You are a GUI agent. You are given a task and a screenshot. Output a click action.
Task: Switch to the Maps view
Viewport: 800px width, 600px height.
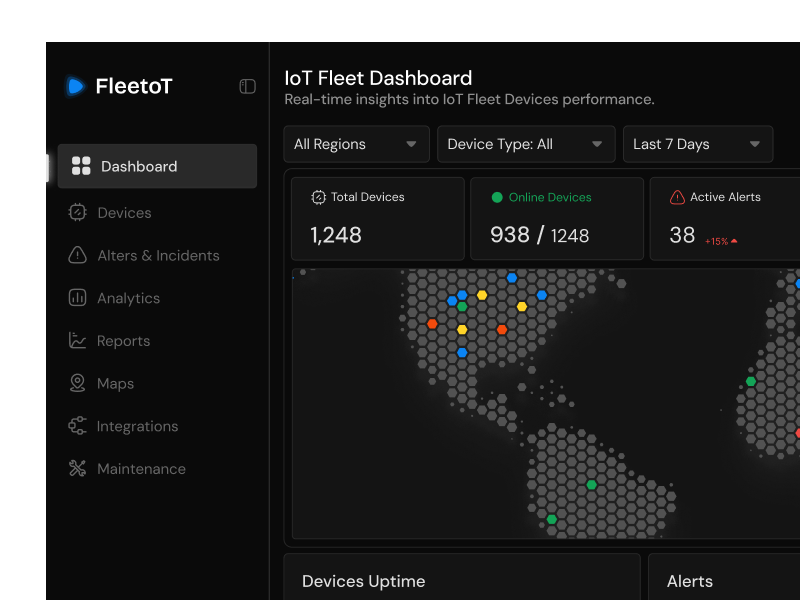click(115, 384)
